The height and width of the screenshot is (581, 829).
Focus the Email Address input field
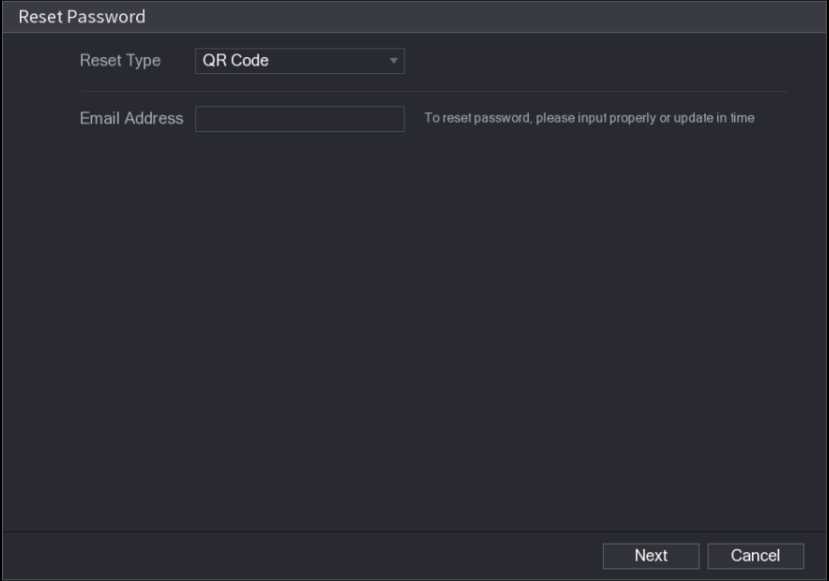(299, 119)
